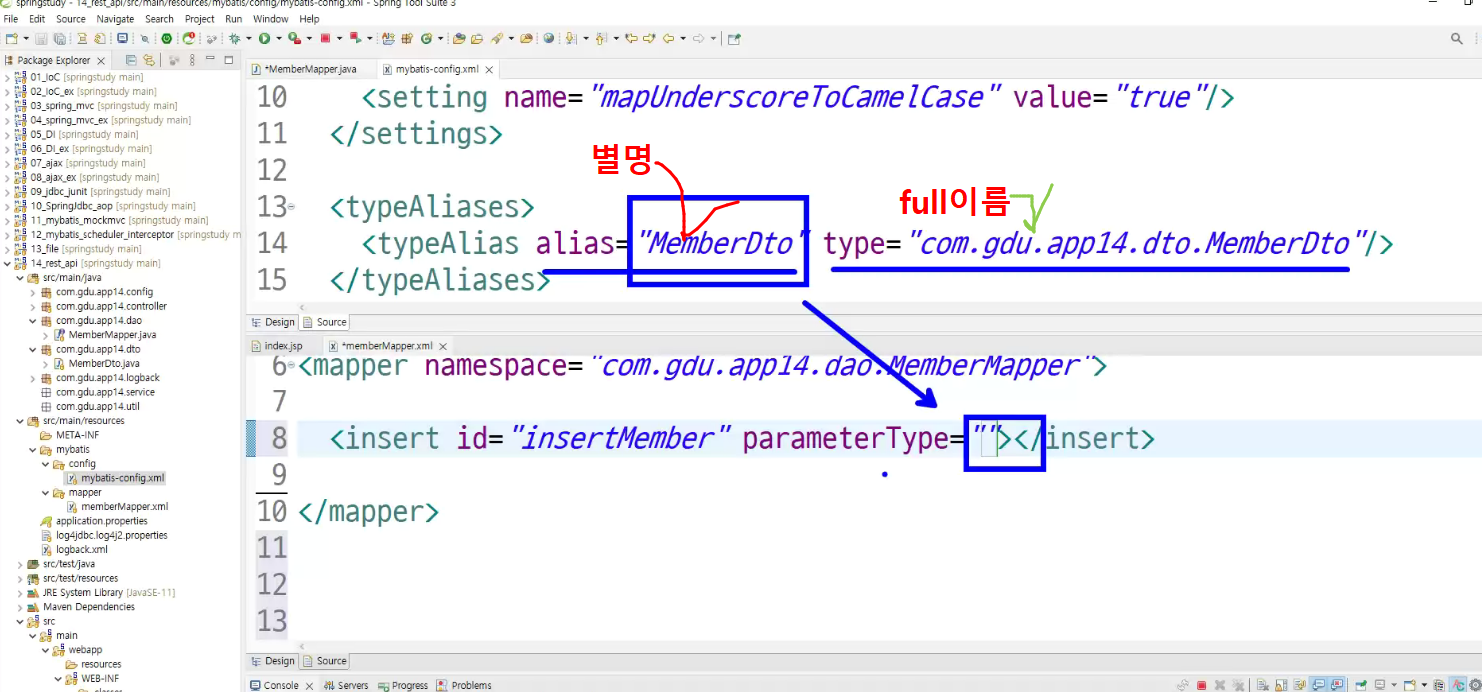Expand the Maven Dependencies node
The image size is (1482, 692).
[x=21, y=607]
